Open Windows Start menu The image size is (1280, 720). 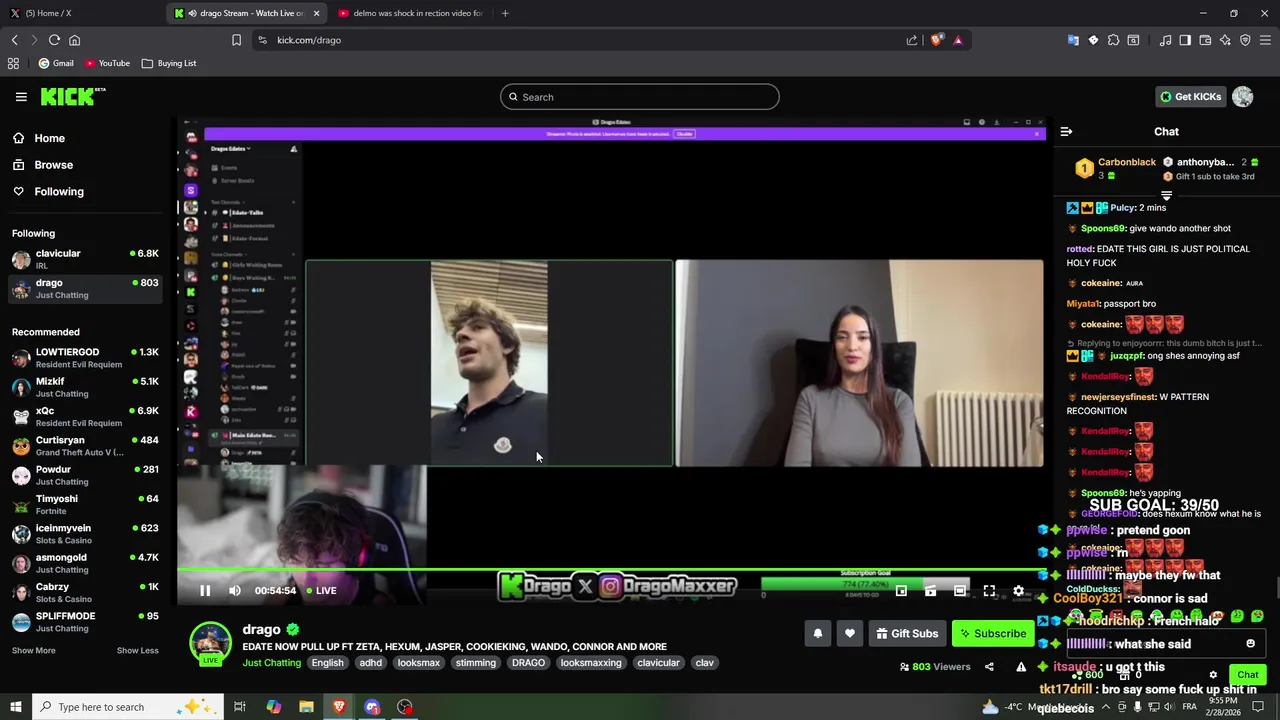click(x=16, y=707)
